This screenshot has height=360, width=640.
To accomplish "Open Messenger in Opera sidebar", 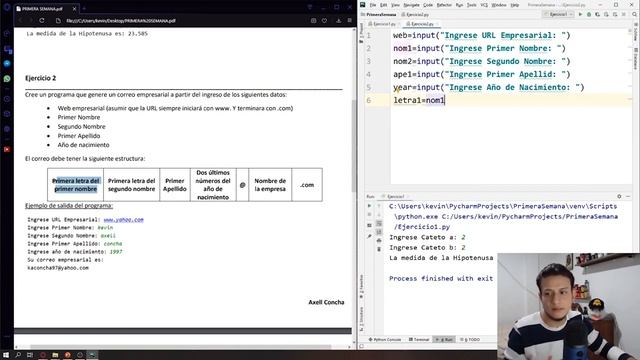I will pyautogui.click(x=7, y=64).
